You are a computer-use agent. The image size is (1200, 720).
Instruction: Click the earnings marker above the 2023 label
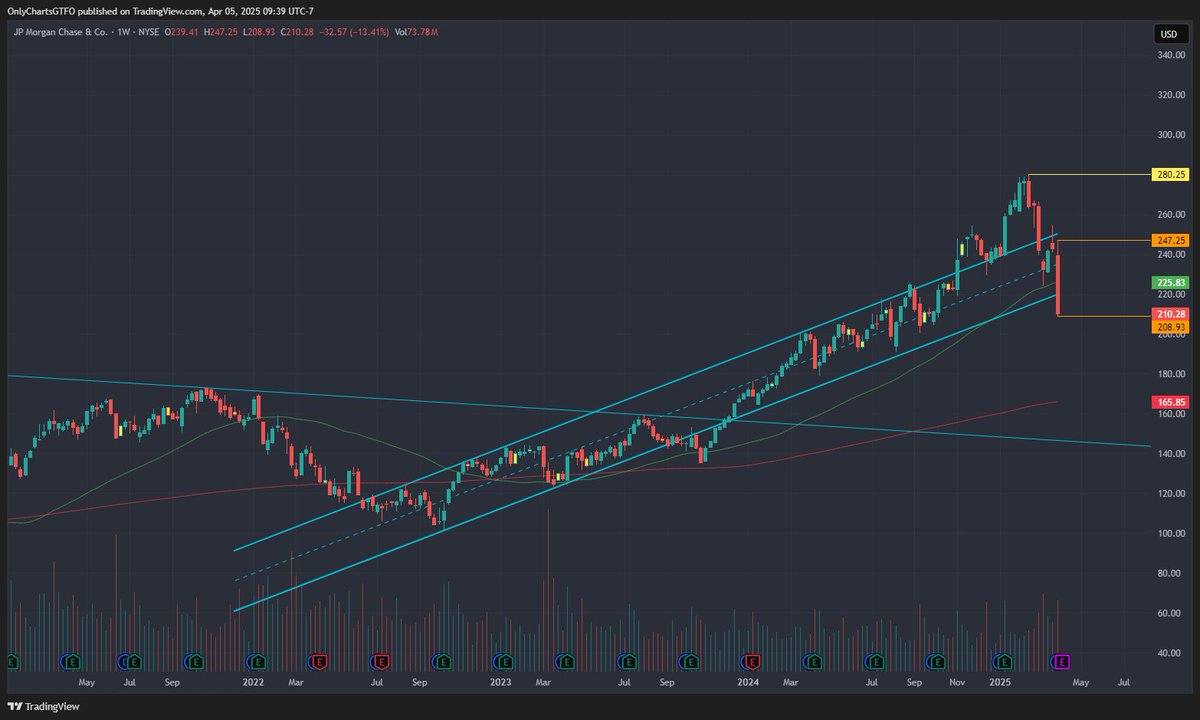(505, 661)
